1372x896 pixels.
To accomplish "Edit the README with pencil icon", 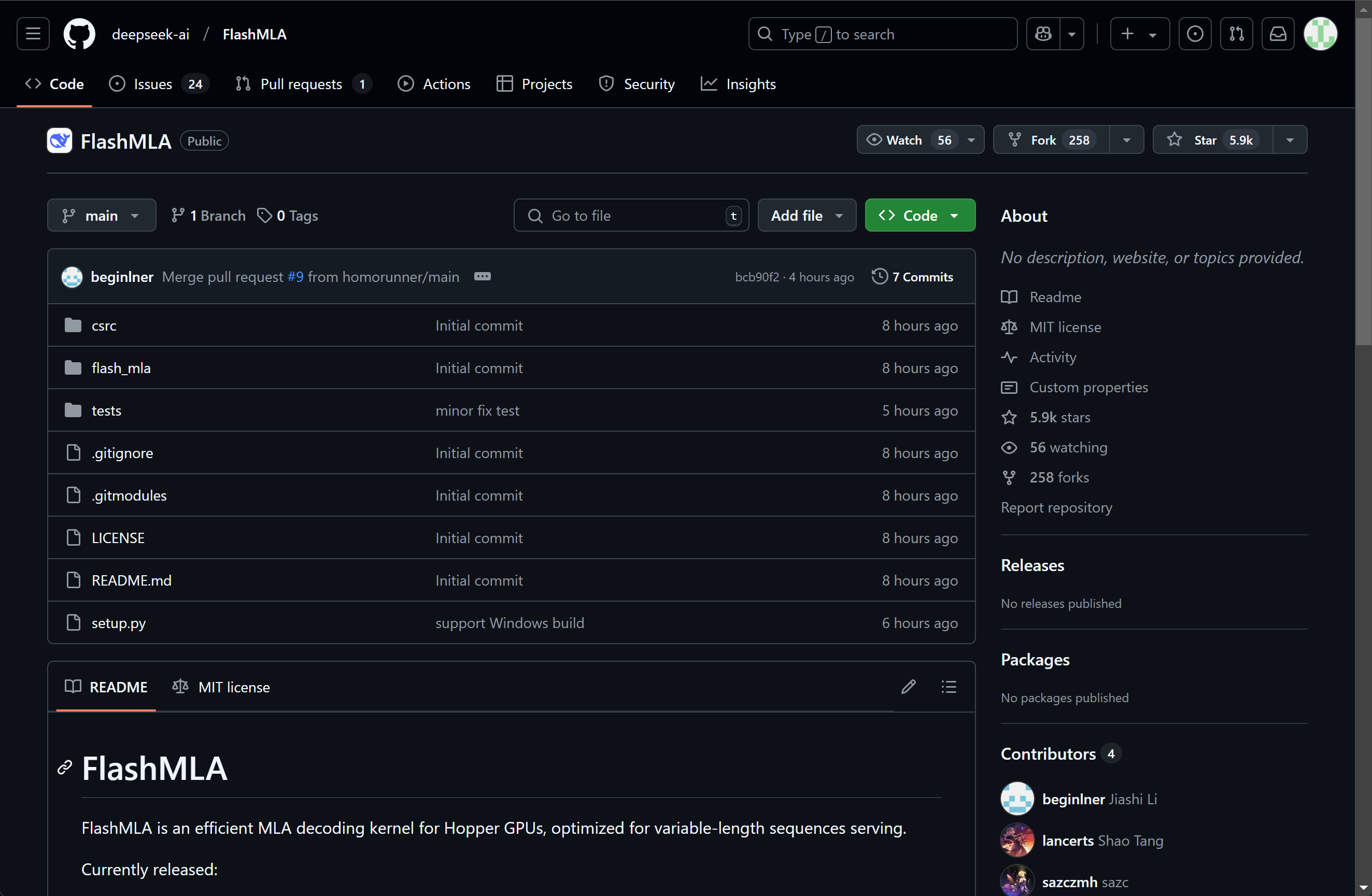I will point(909,687).
